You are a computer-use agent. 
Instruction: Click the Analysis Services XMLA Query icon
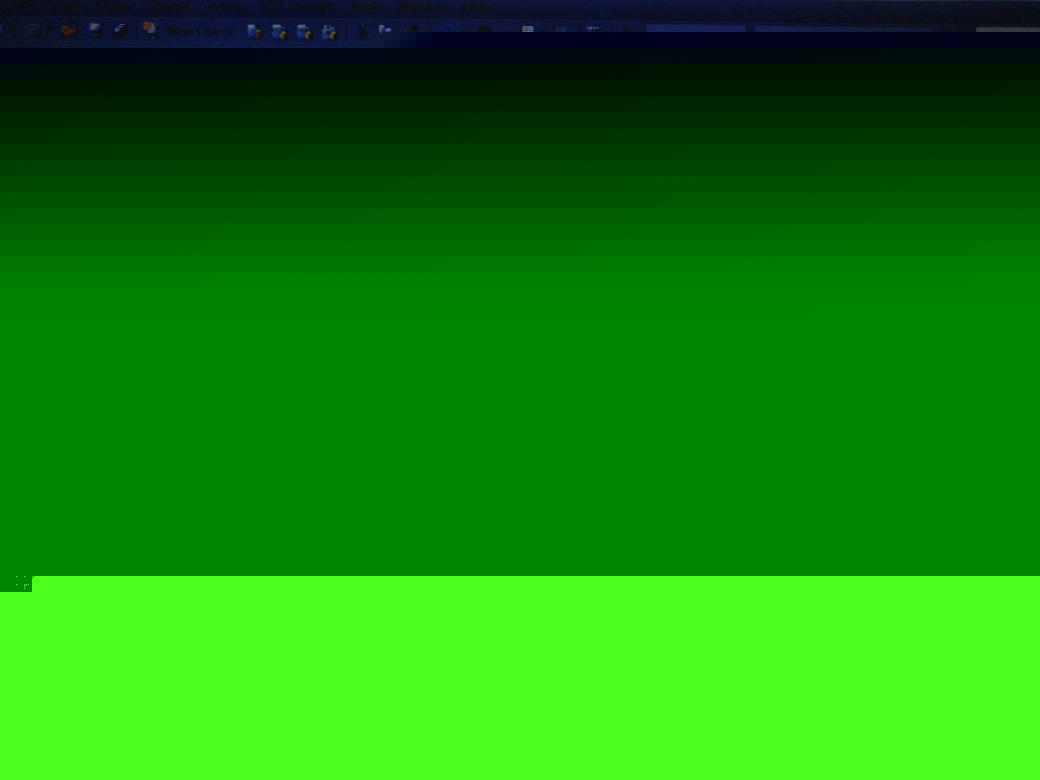click(x=329, y=31)
